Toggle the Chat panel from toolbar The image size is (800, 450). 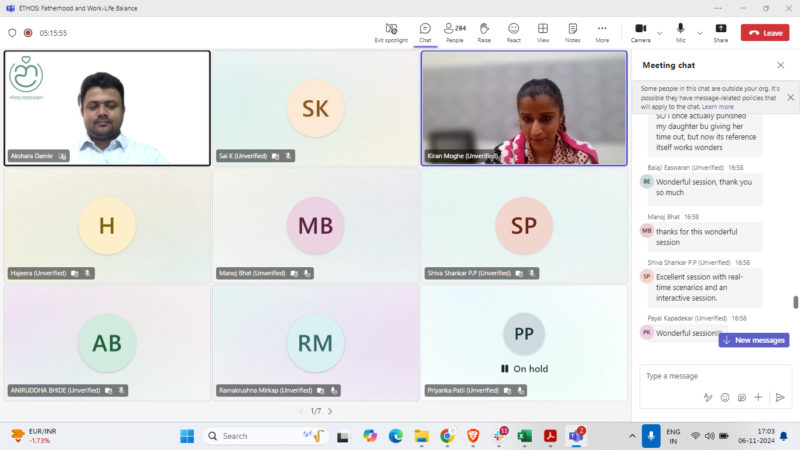(425, 32)
